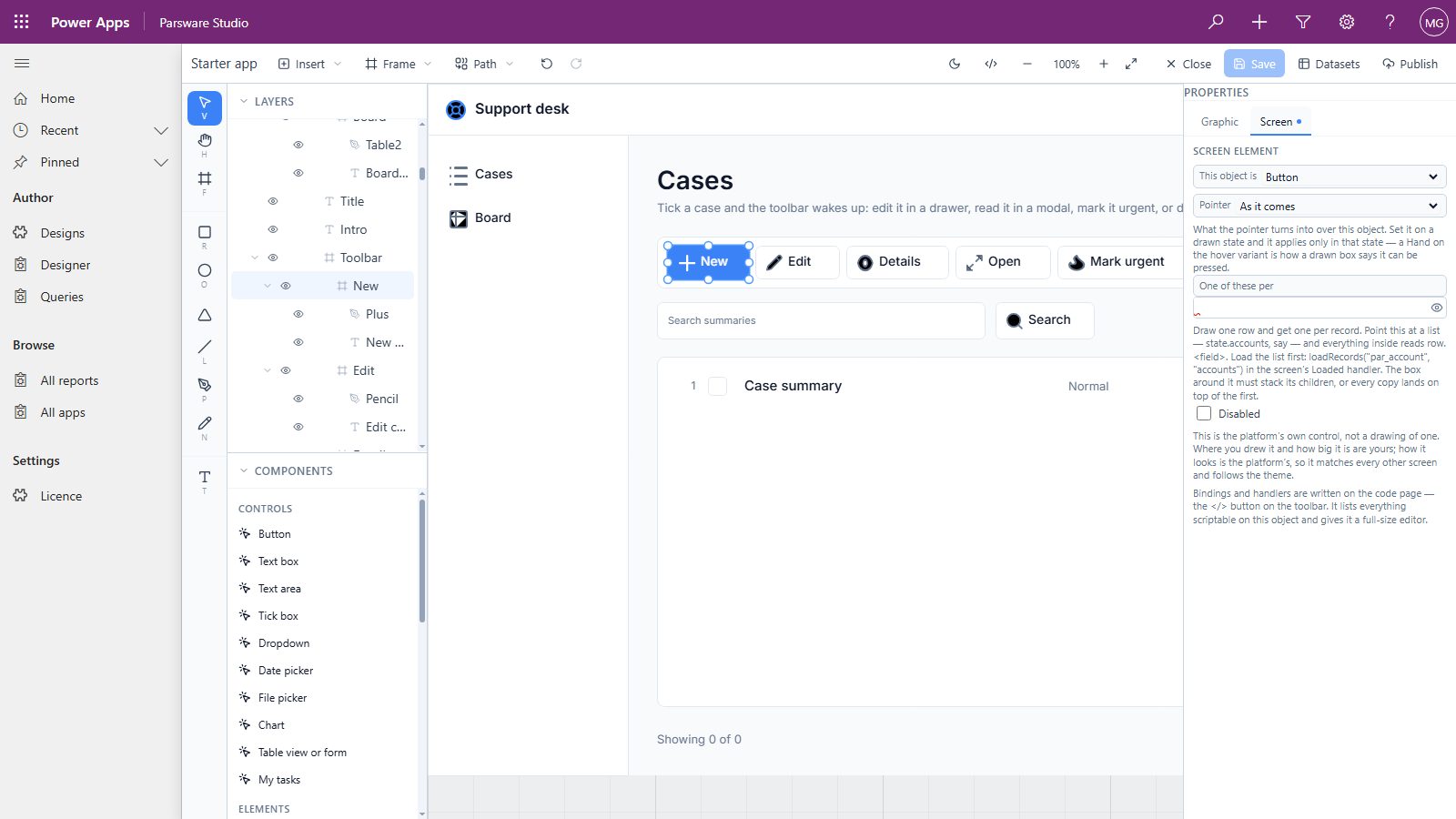This screenshot has width=1456, height=819.
Task: Open the MG account avatar
Action: (x=1434, y=22)
